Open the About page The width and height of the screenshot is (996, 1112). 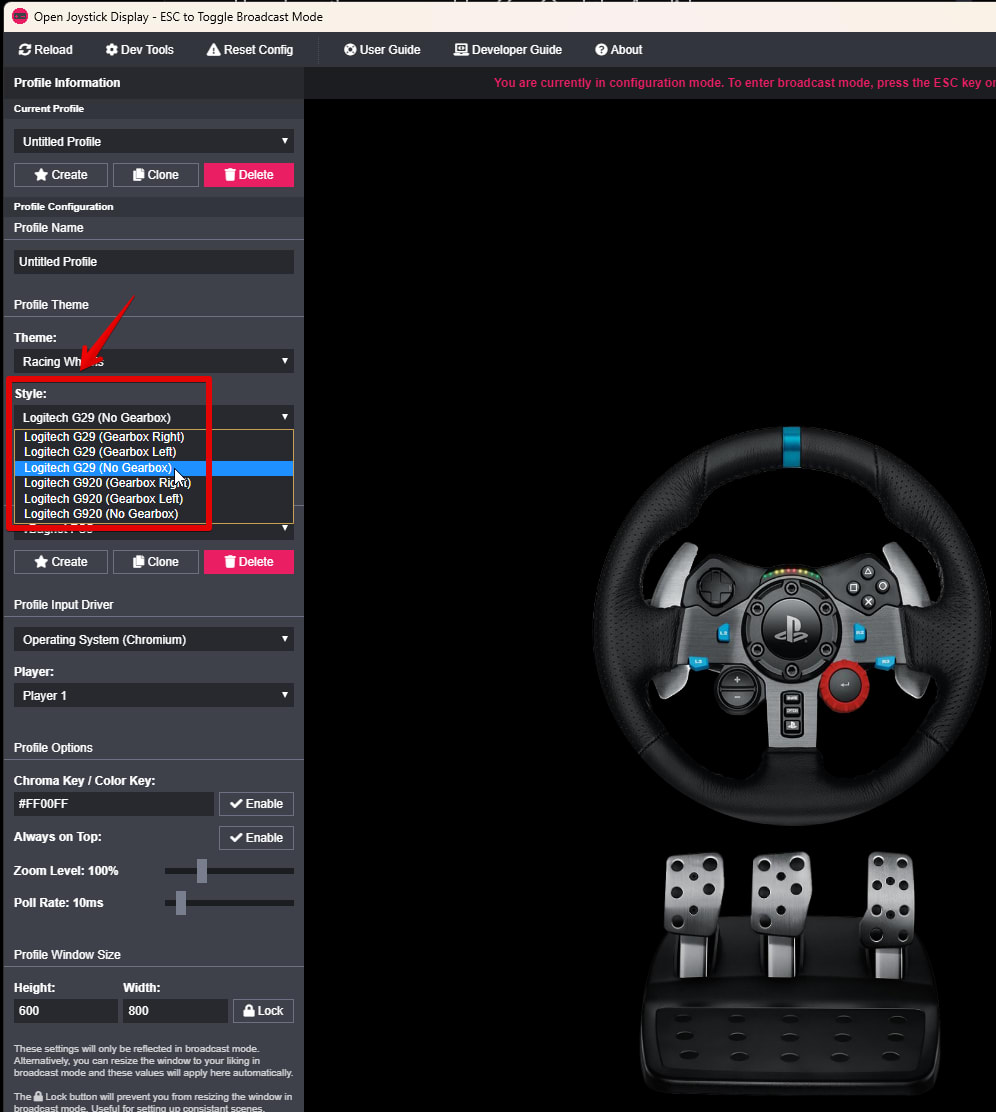click(619, 50)
